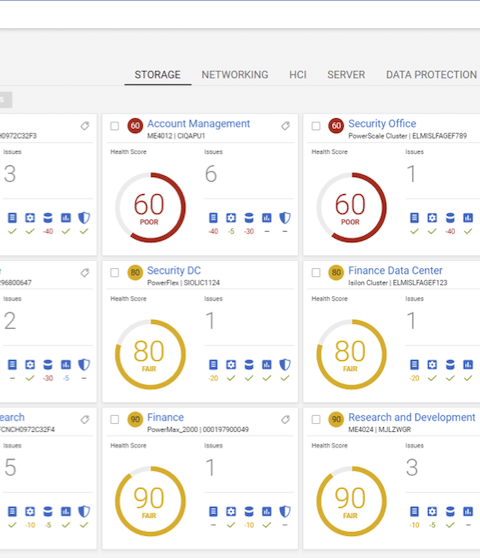This screenshot has width=480, height=558.
Task: Click Security DC components icon showing -20
Action: 213,364
